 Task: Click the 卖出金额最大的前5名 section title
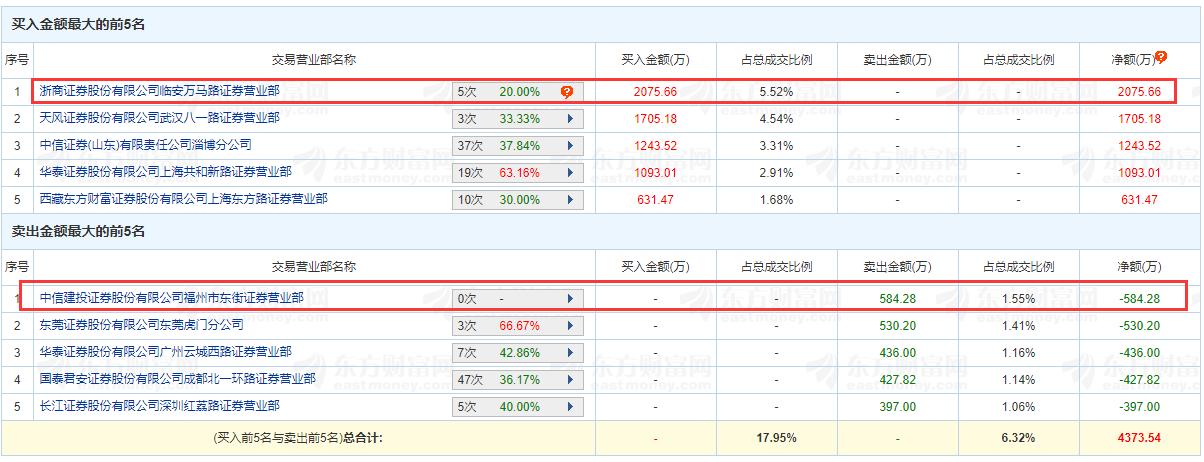pyautogui.click(x=78, y=232)
